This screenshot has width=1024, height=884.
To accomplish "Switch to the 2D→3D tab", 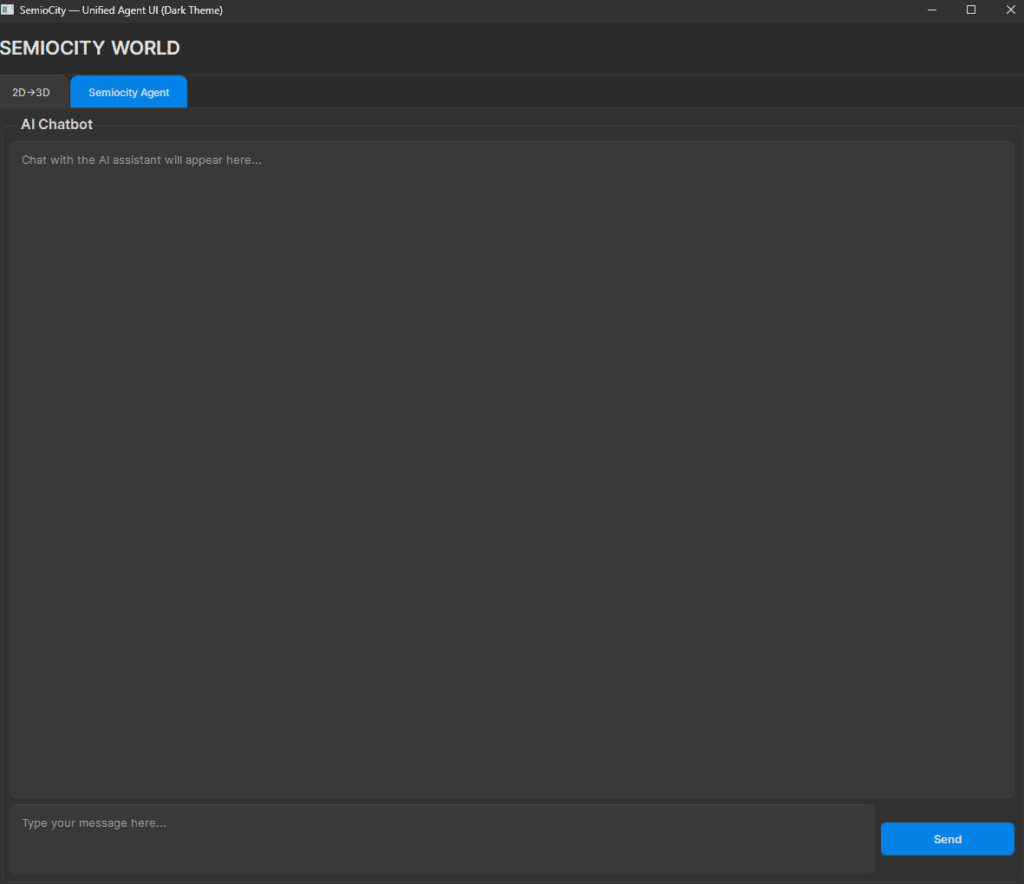I will point(31,92).
